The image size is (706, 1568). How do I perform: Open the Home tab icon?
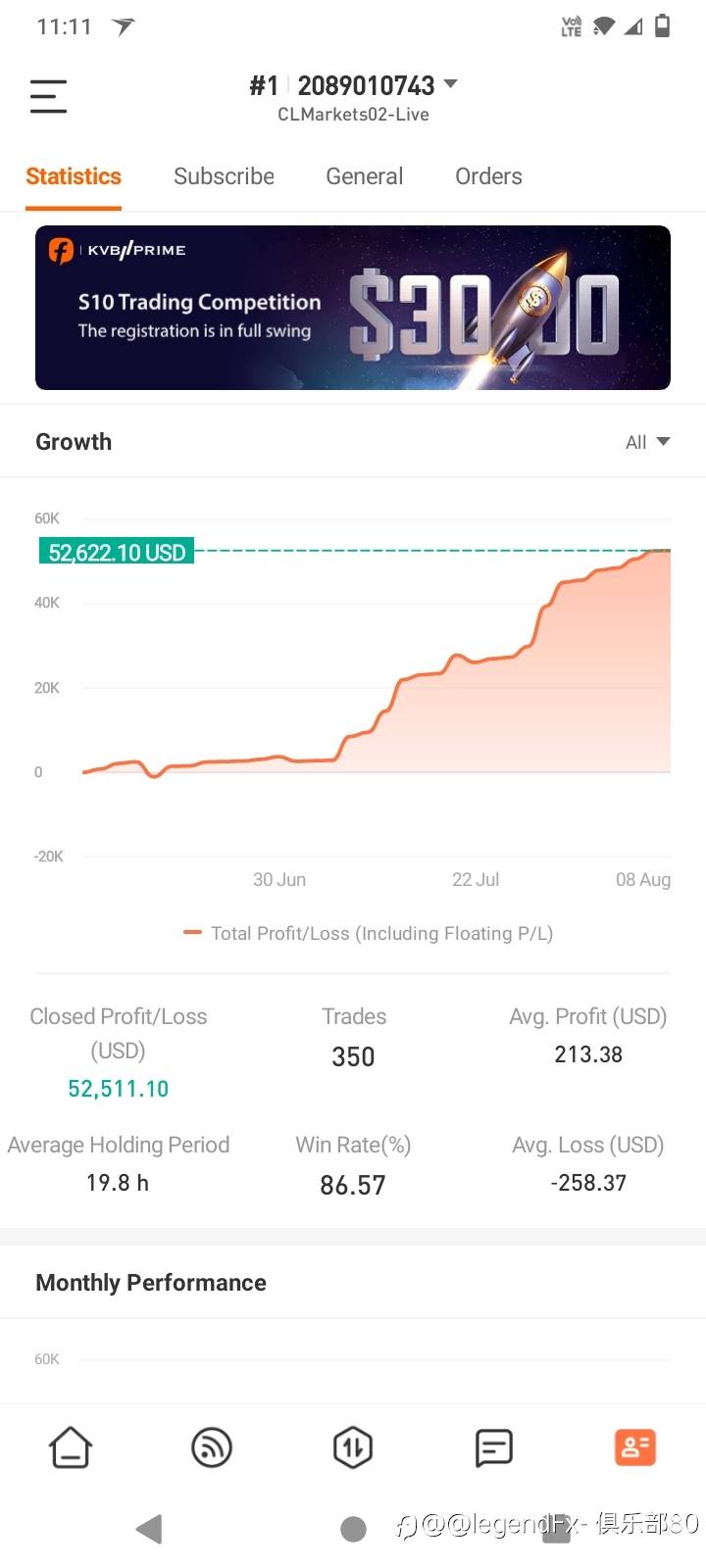click(71, 1447)
